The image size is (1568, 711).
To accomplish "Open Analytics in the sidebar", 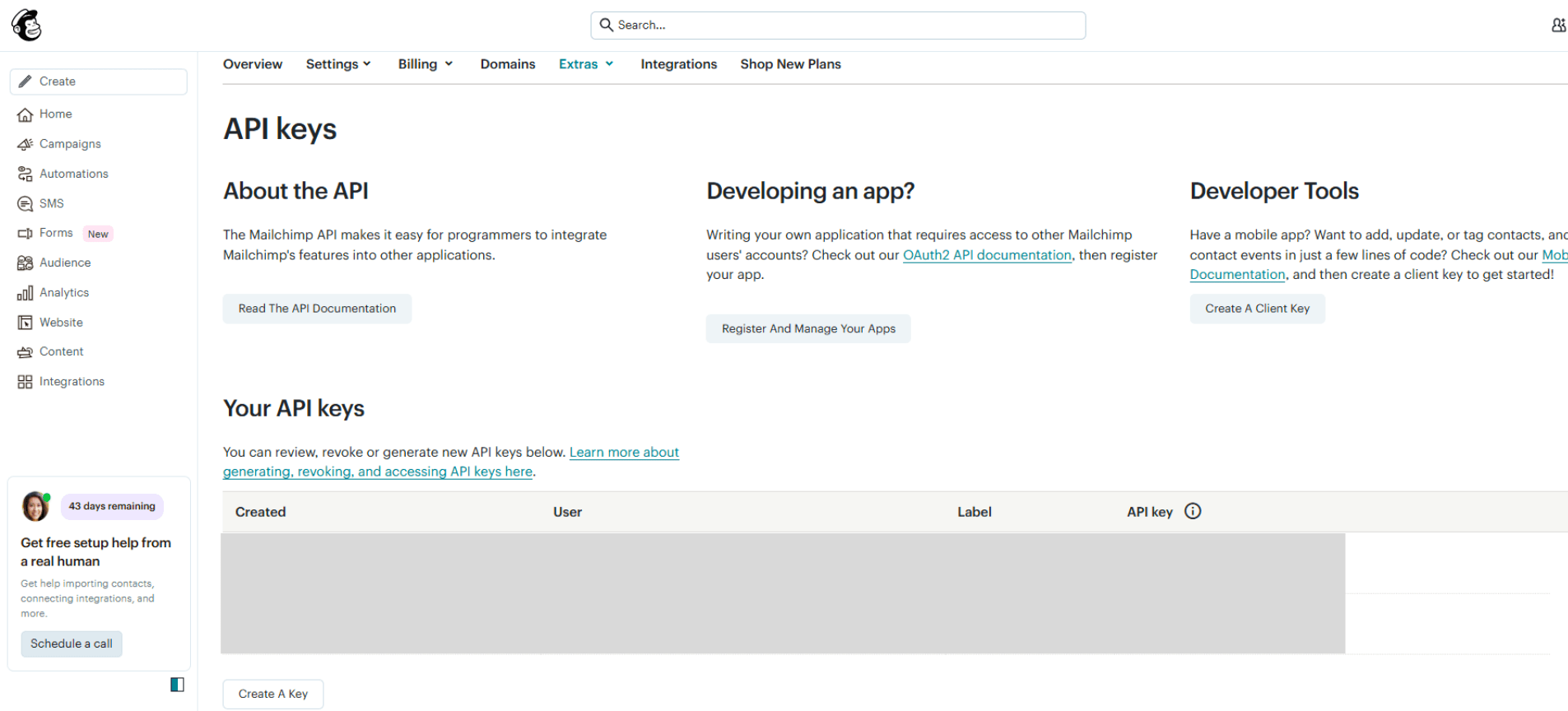I will pos(64,292).
